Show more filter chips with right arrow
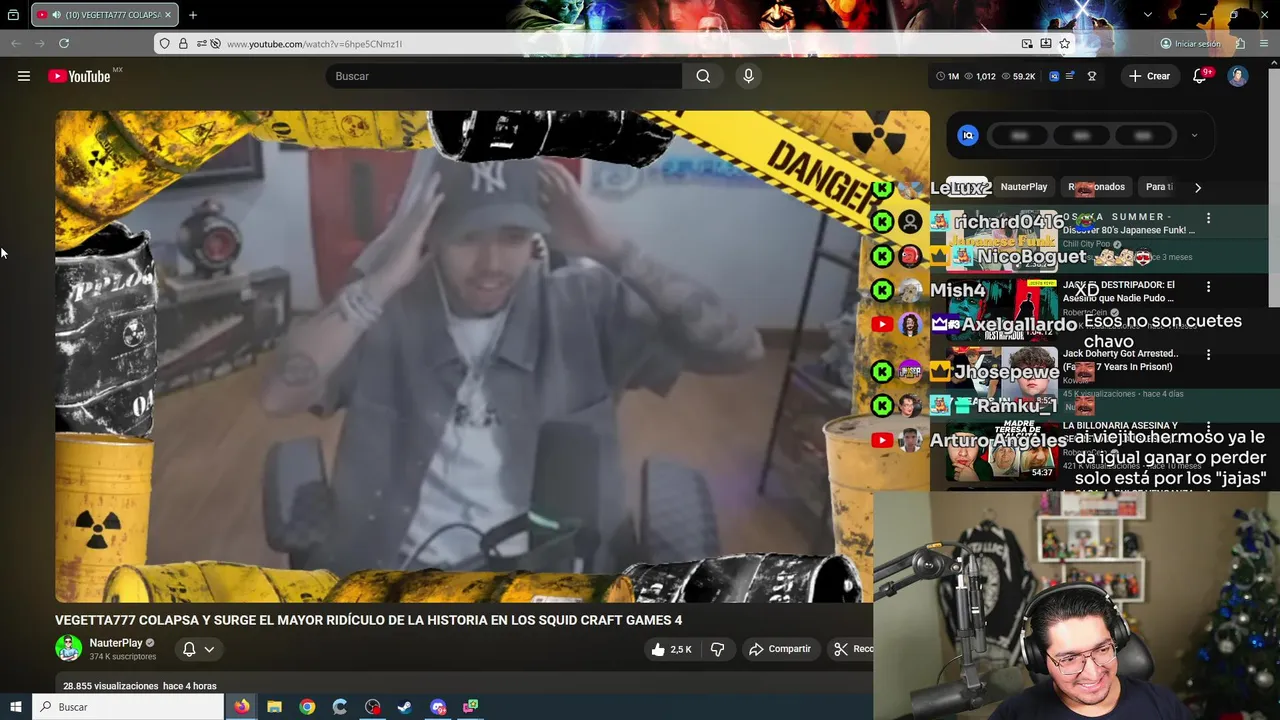The image size is (1280, 720). [x=1198, y=187]
